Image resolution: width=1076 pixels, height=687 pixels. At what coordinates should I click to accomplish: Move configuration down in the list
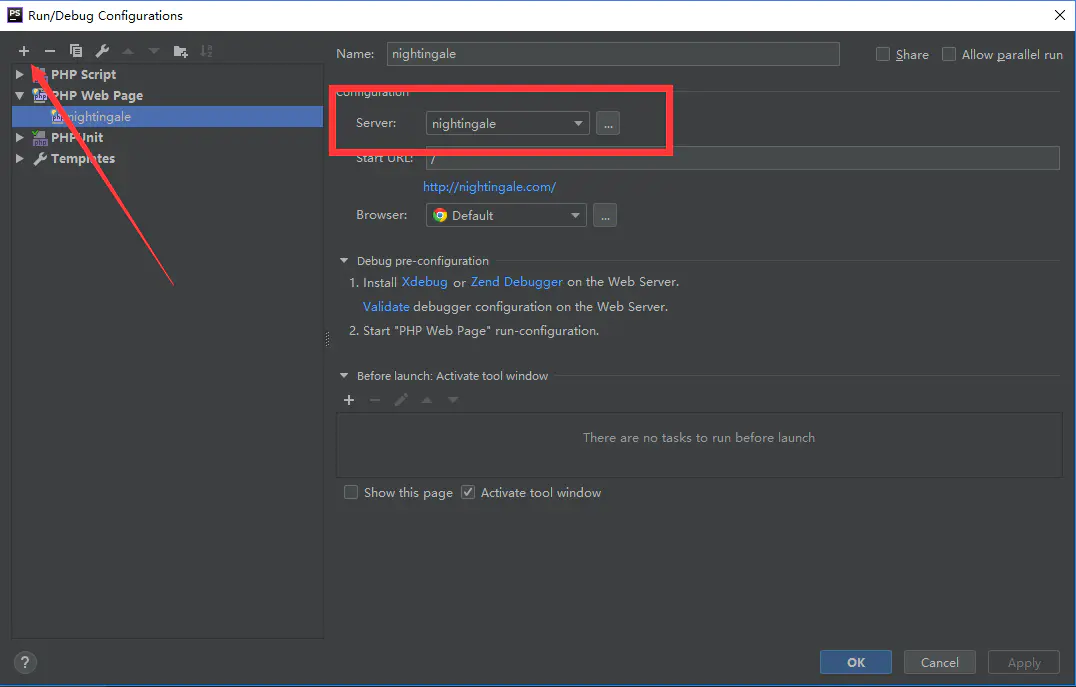point(154,51)
